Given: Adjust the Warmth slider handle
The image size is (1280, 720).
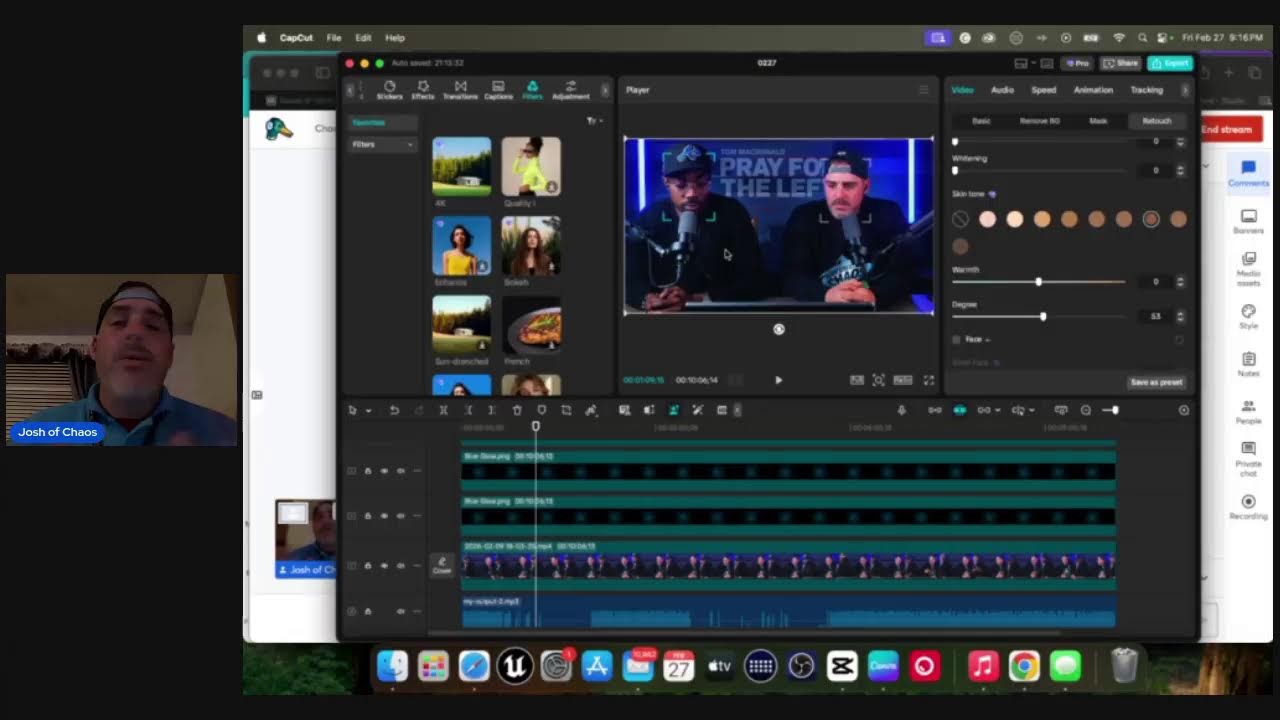Looking at the screenshot, I should pos(1039,282).
